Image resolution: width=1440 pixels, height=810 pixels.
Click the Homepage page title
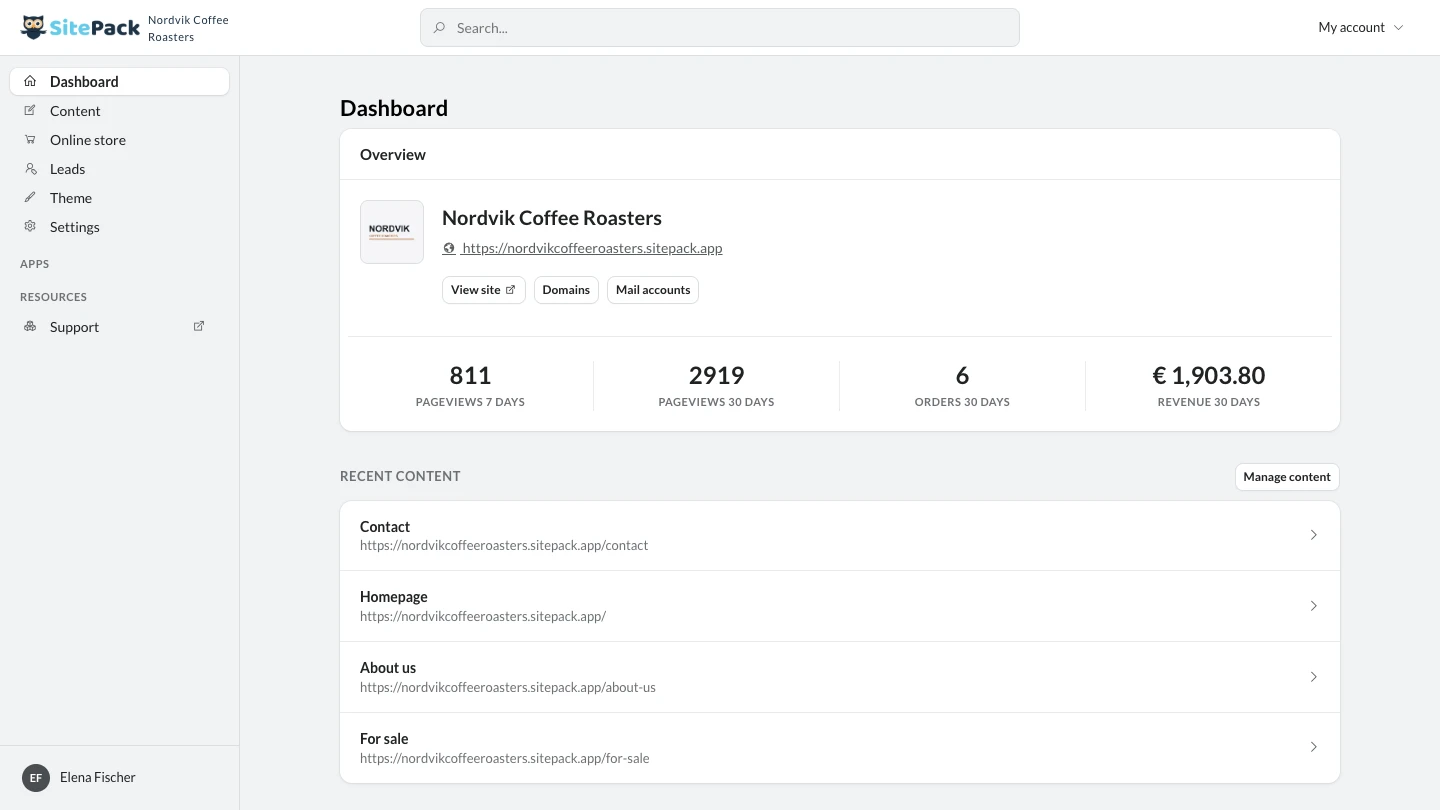click(x=394, y=596)
